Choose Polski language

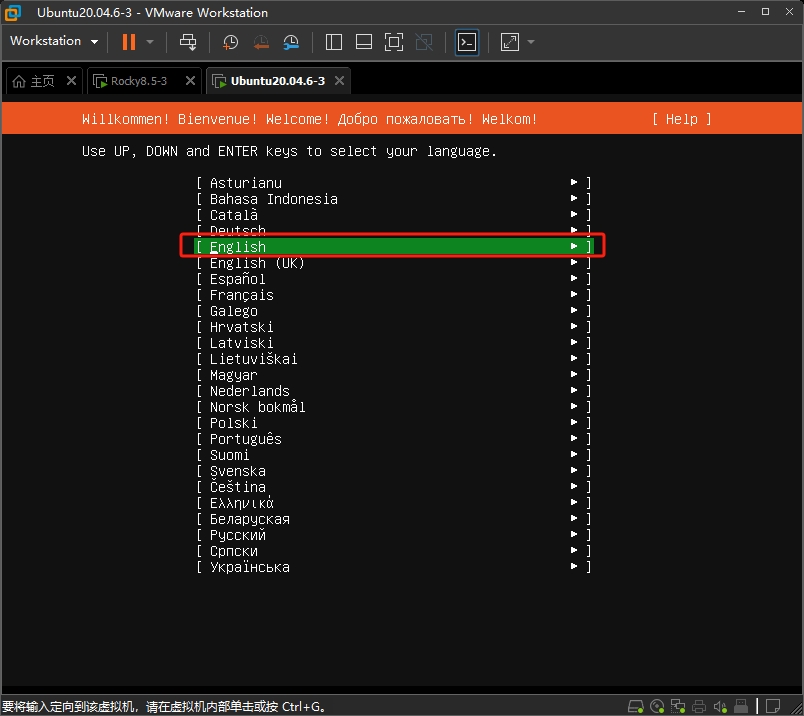click(393, 423)
